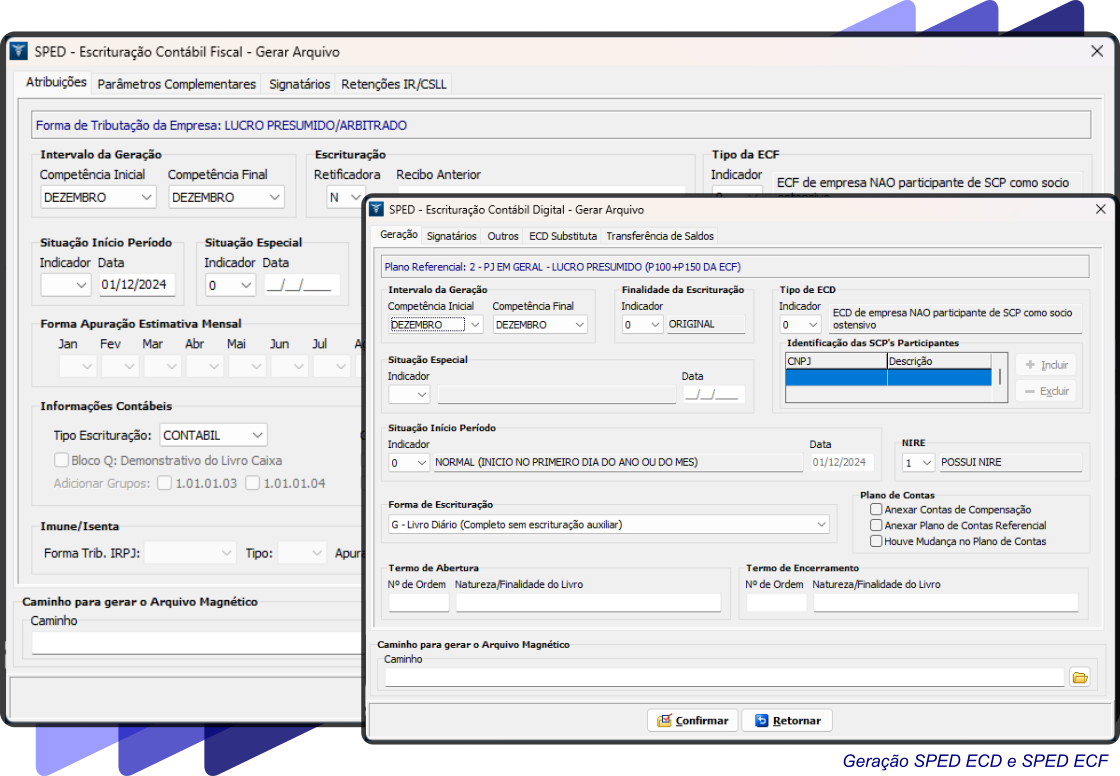Open the ECD Competência Final dropdown
The width and height of the screenshot is (1120, 776).
coord(579,325)
